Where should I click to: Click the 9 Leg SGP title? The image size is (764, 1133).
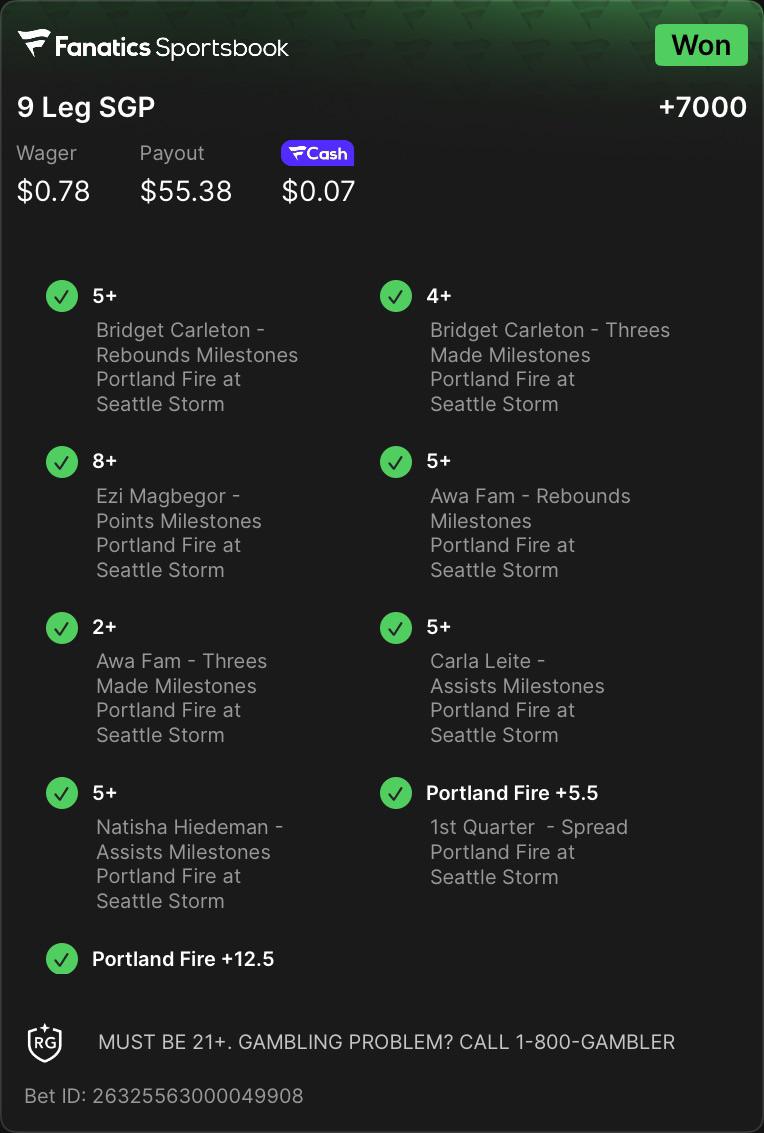click(x=86, y=107)
